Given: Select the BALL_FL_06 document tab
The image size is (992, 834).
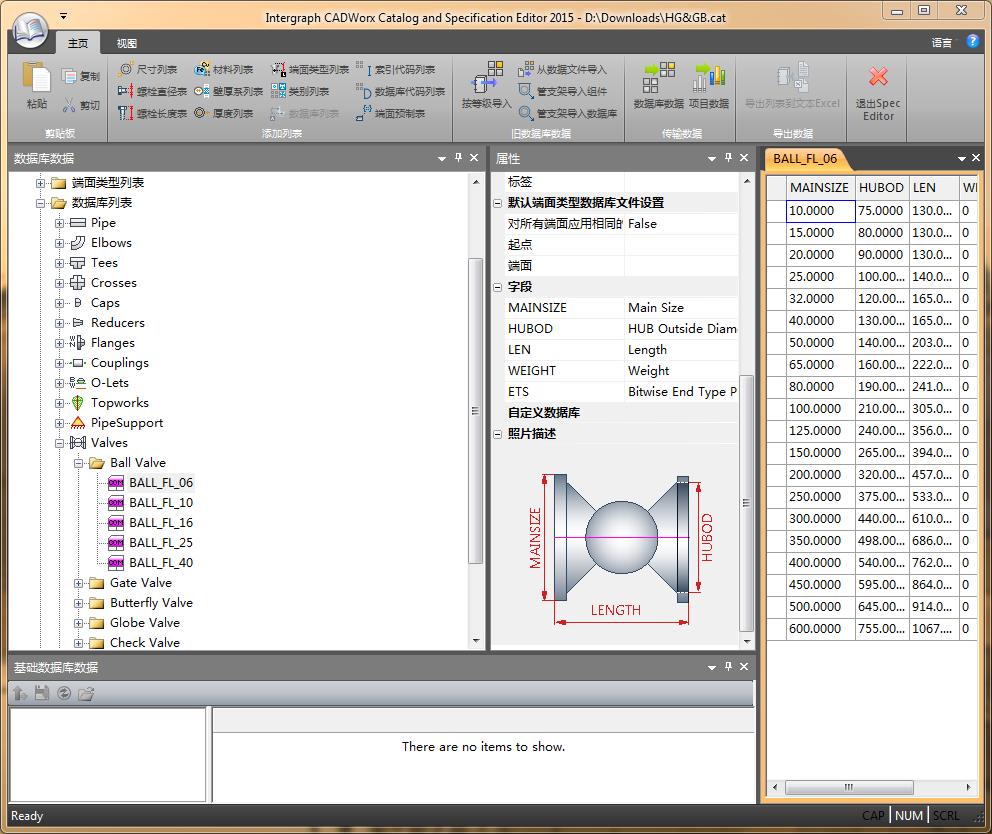Looking at the screenshot, I should pos(805,159).
